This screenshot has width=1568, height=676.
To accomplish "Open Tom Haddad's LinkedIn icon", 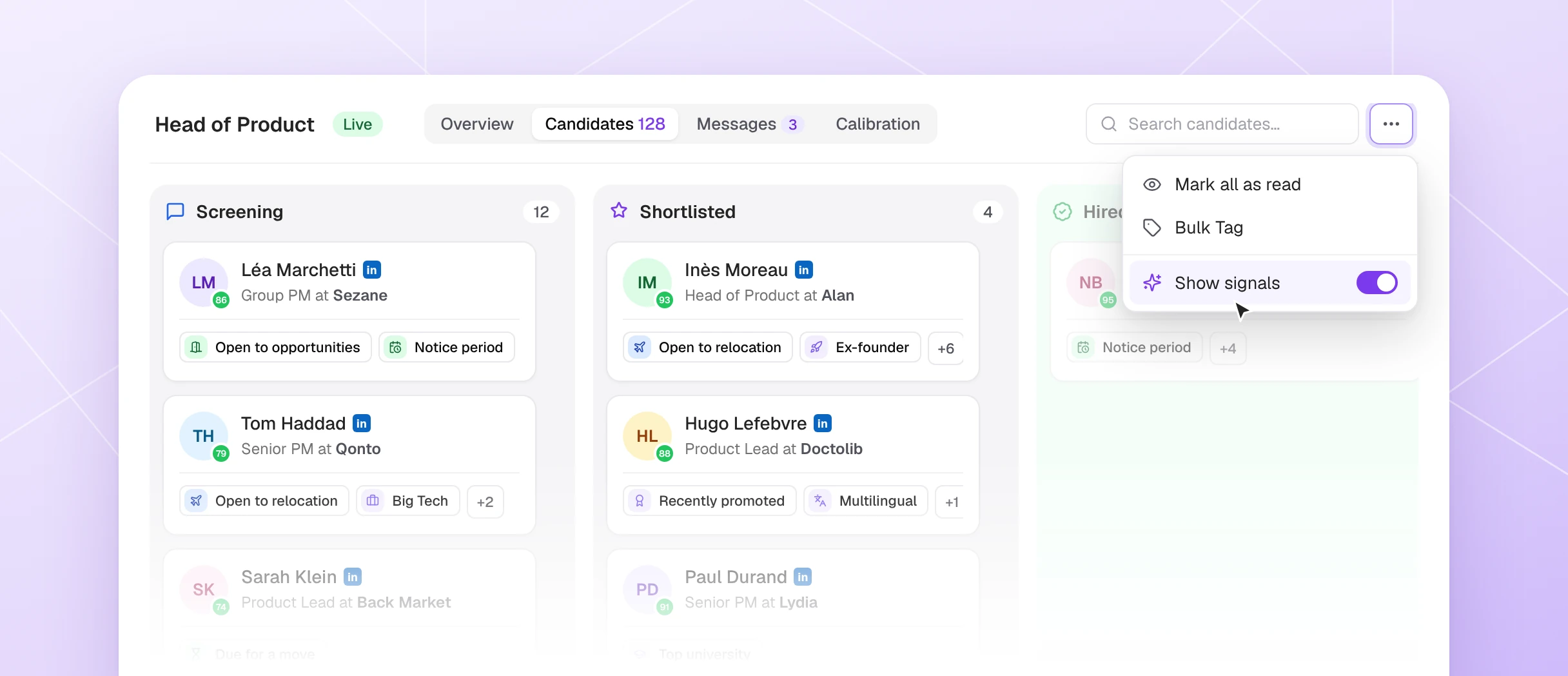I will [362, 423].
